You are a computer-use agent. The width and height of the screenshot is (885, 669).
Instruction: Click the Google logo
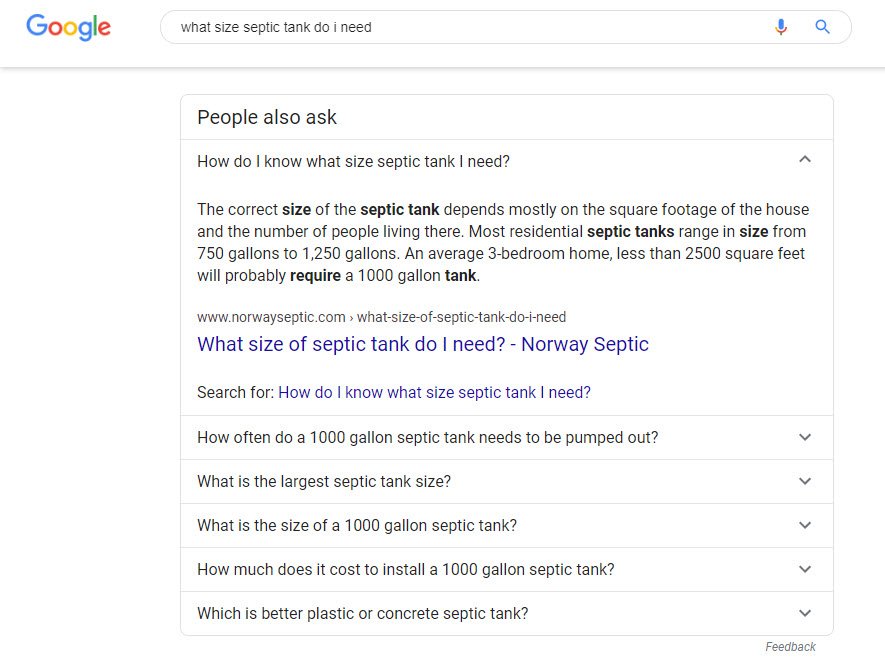pos(68,27)
